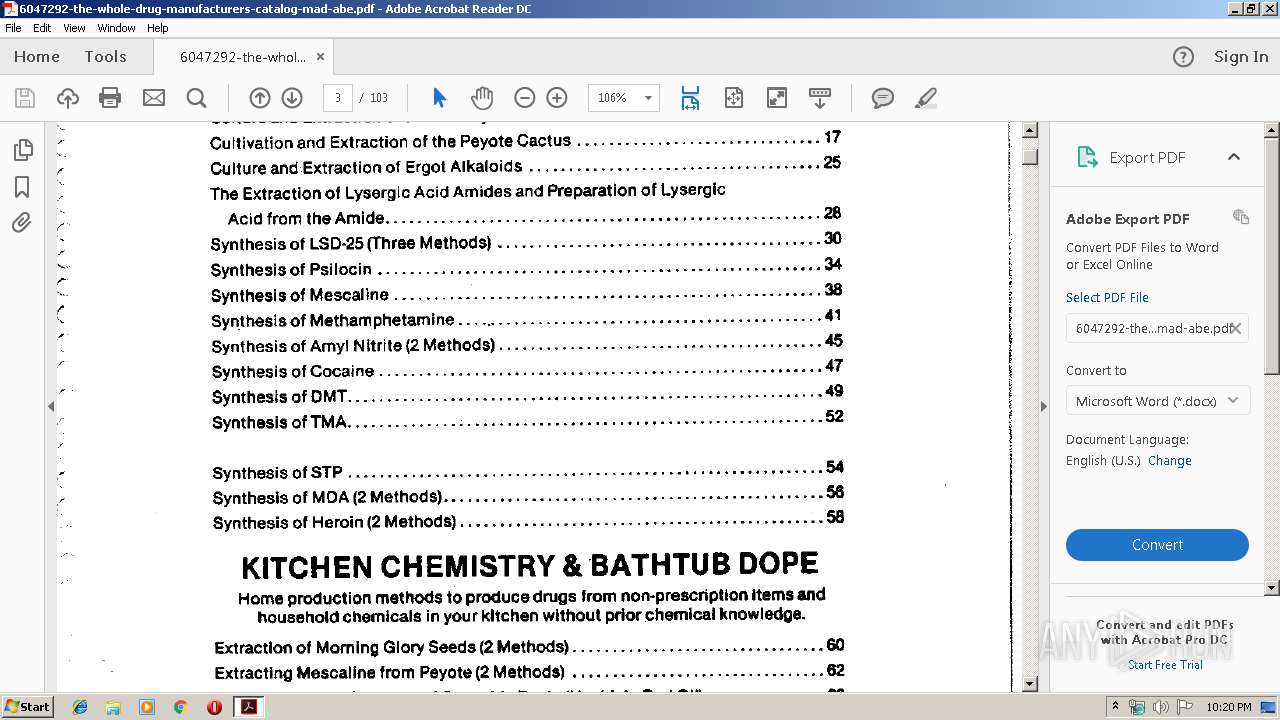Click Start Free Trial link
Viewport: 1280px width, 720px height.
coord(1165,665)
